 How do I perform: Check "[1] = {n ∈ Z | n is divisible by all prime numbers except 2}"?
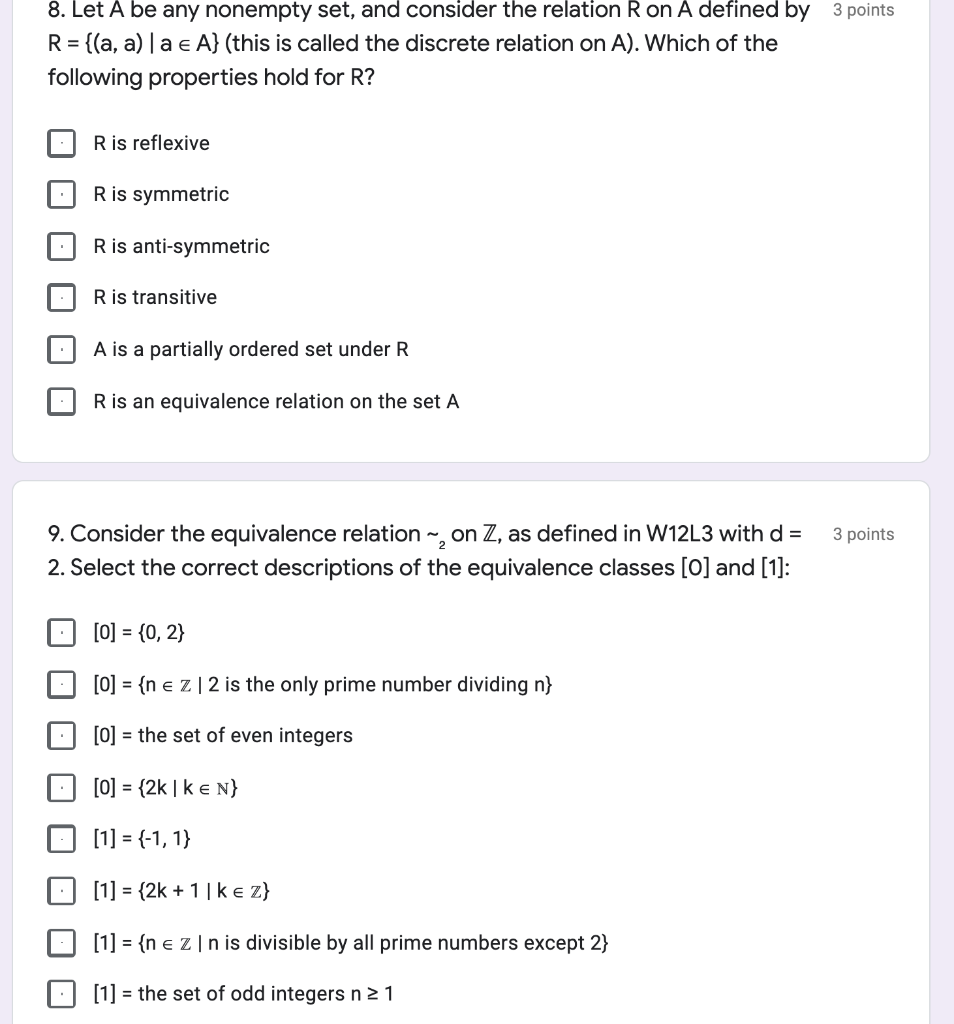coord(61,942)
